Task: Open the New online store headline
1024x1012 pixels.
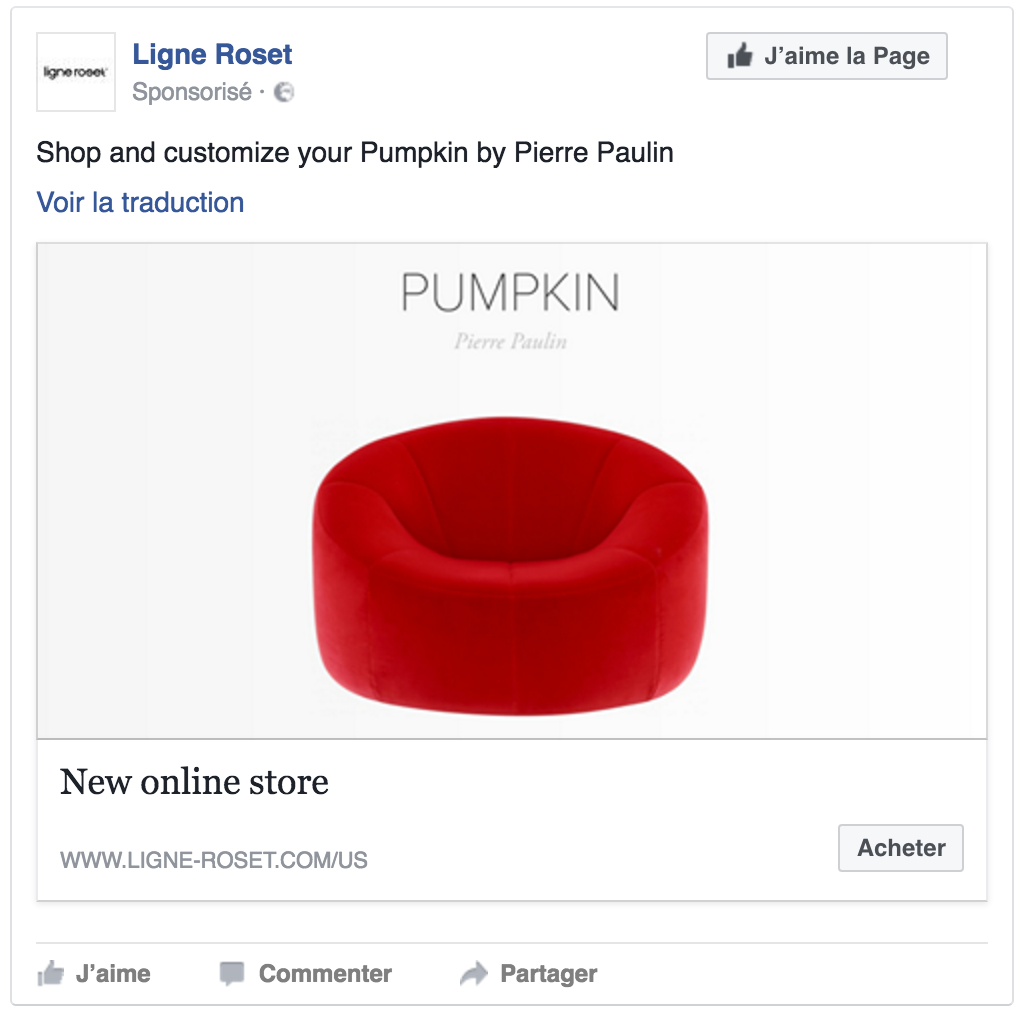Action: coord(194,782)
